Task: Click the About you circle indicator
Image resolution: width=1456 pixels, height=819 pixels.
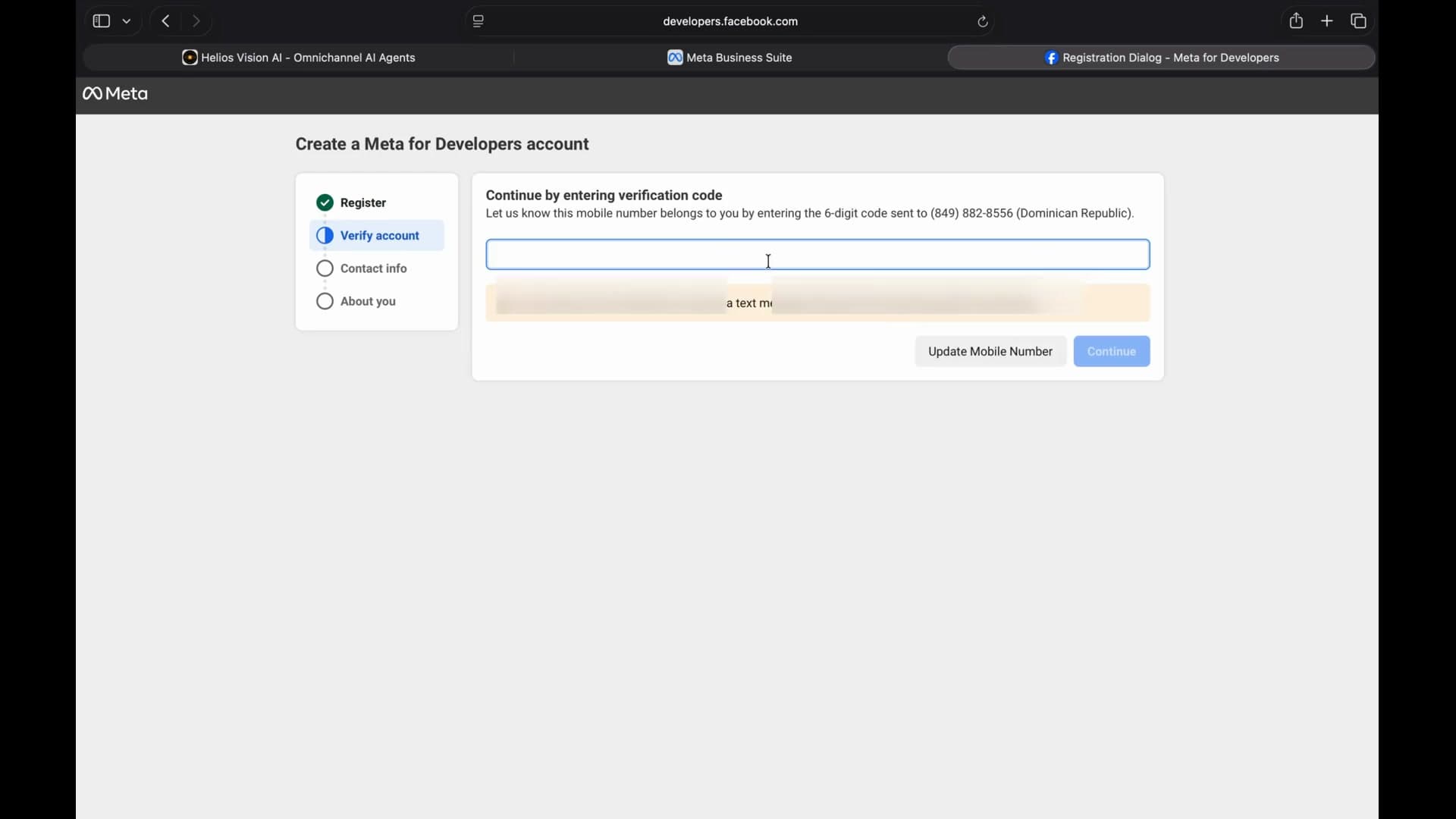Action: click(x=325, y=302)
